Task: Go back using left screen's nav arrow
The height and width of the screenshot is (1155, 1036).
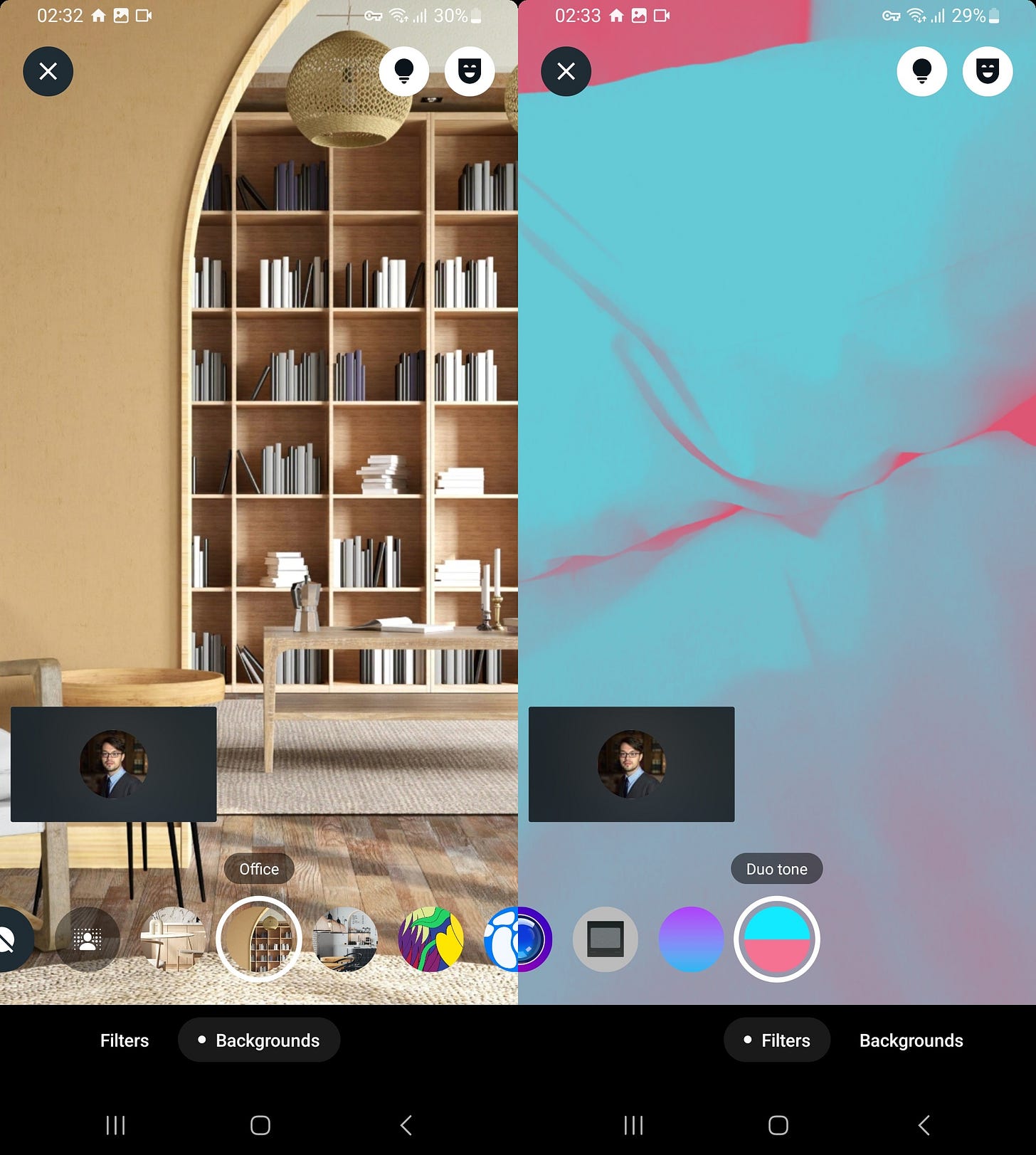Action: click(406, 1125)
